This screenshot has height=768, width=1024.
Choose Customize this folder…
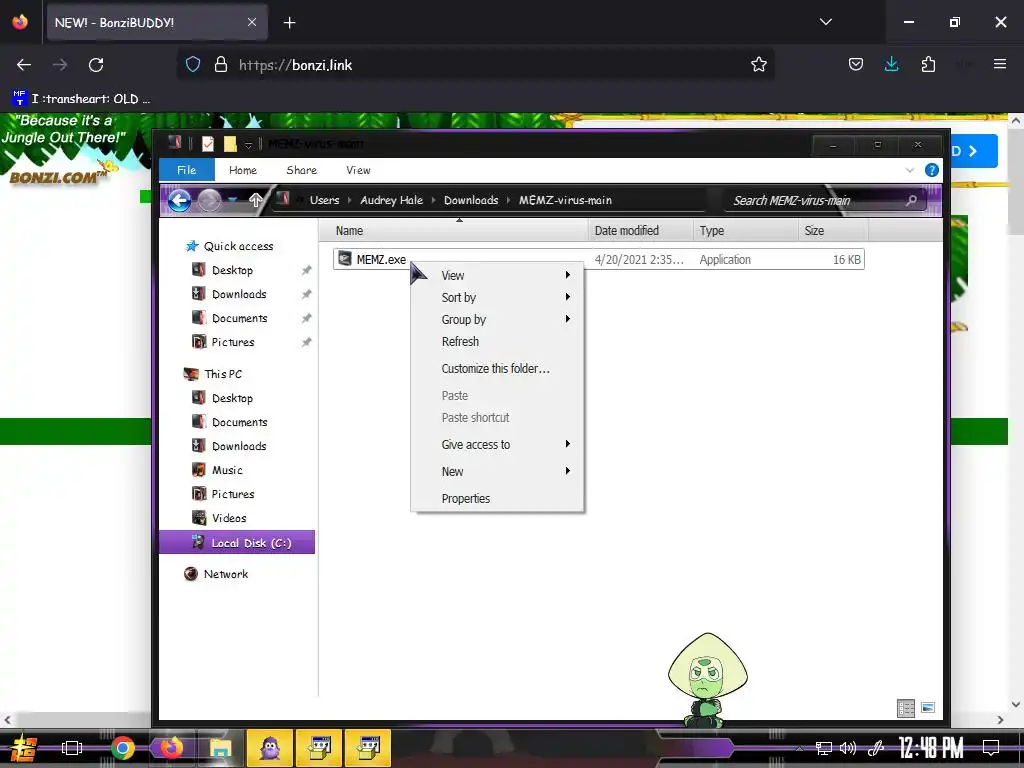click(x=497, y=368)
